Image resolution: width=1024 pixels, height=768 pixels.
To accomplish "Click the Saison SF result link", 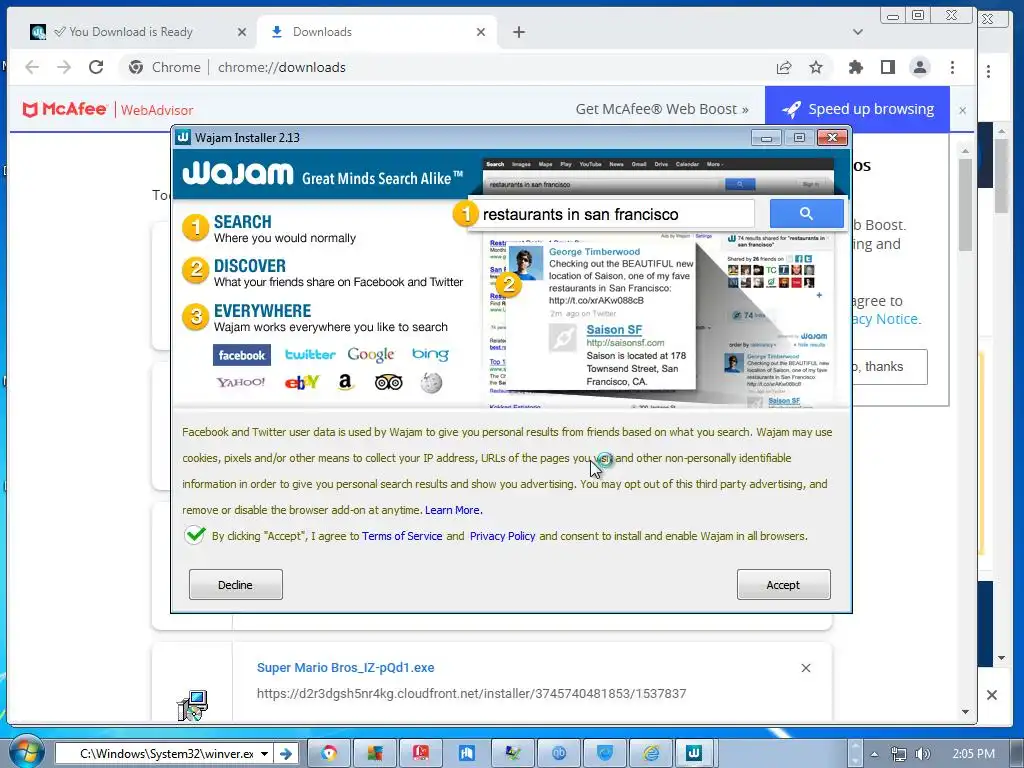I will point(614,330).
